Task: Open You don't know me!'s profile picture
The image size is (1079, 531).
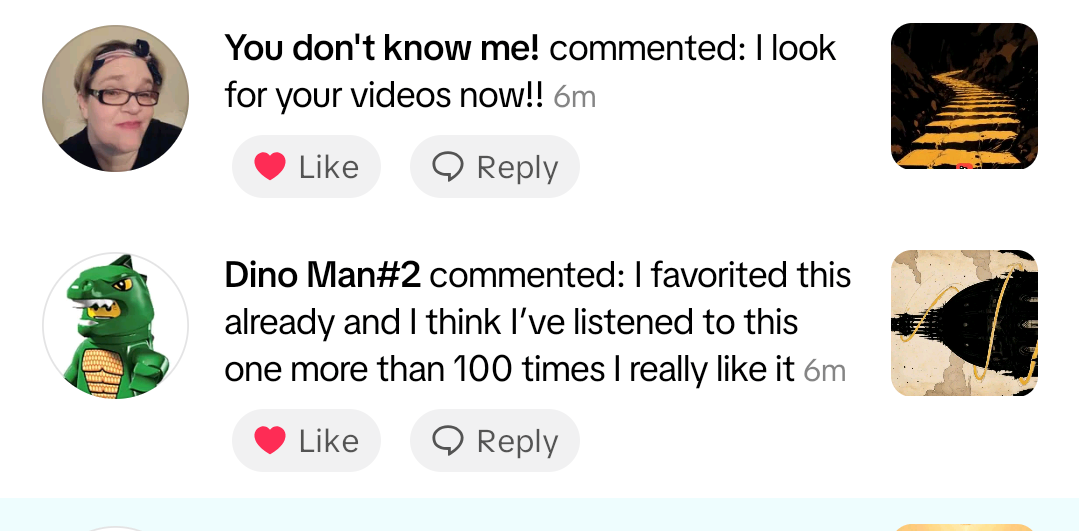Action: click(x=115, y=99)
